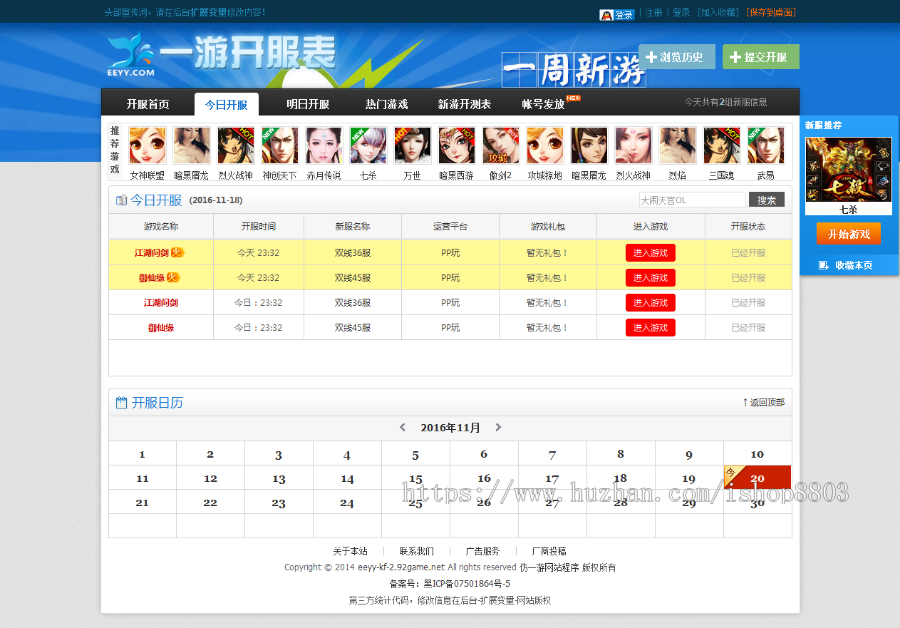
Task: Click the 2016年11月 calendar title
Action: [450, 427]
